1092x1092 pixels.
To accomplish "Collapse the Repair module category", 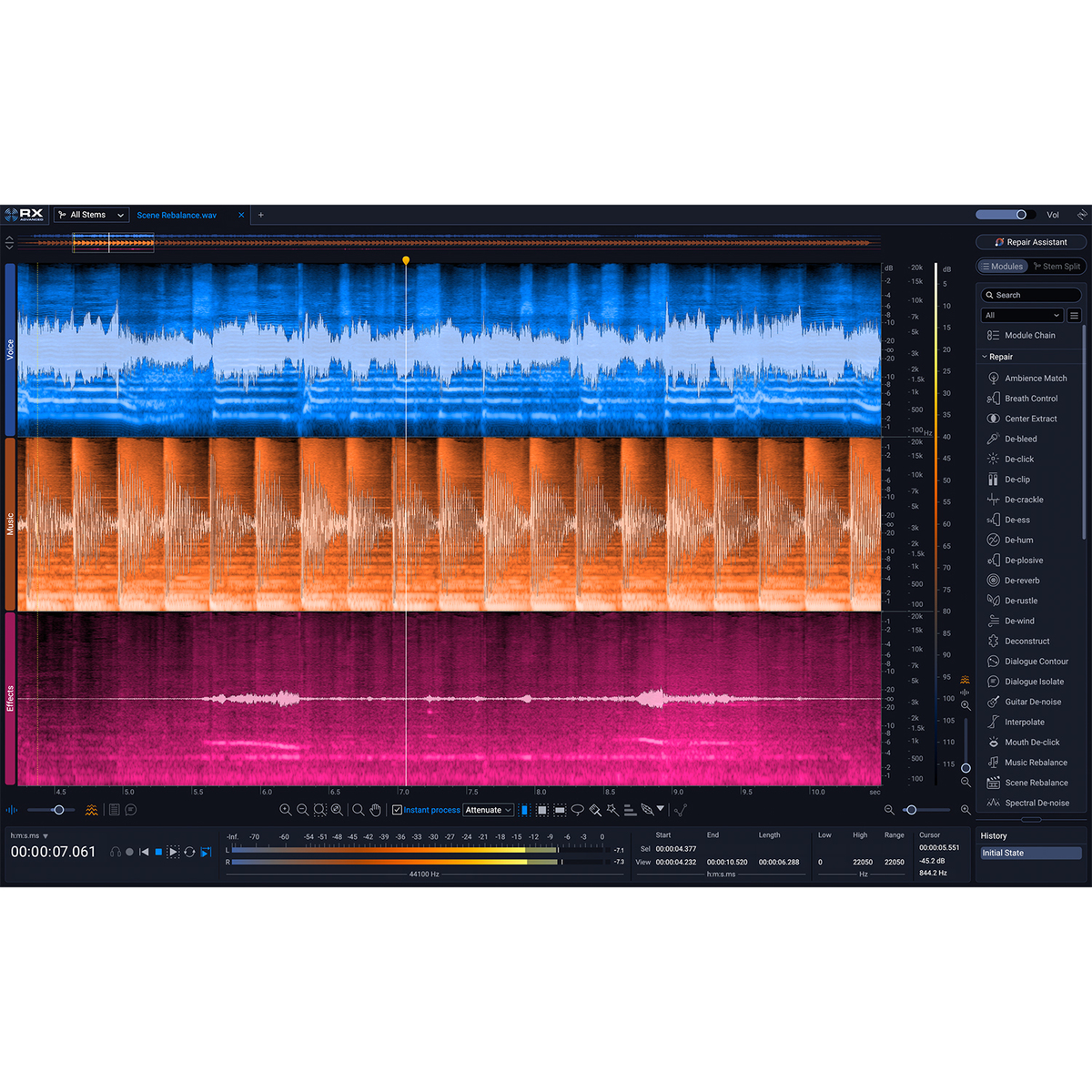I will [986, 357].
